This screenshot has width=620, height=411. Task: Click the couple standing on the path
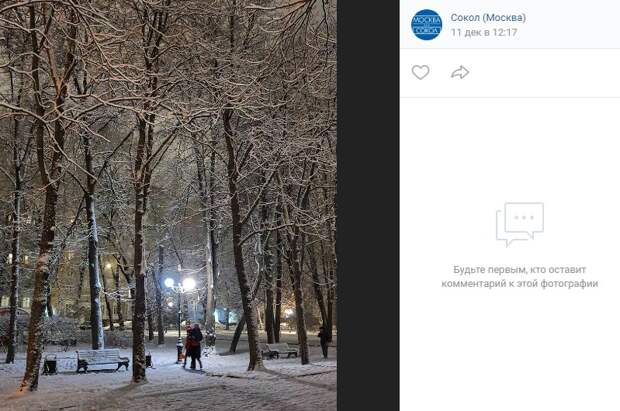click(194, 347)
